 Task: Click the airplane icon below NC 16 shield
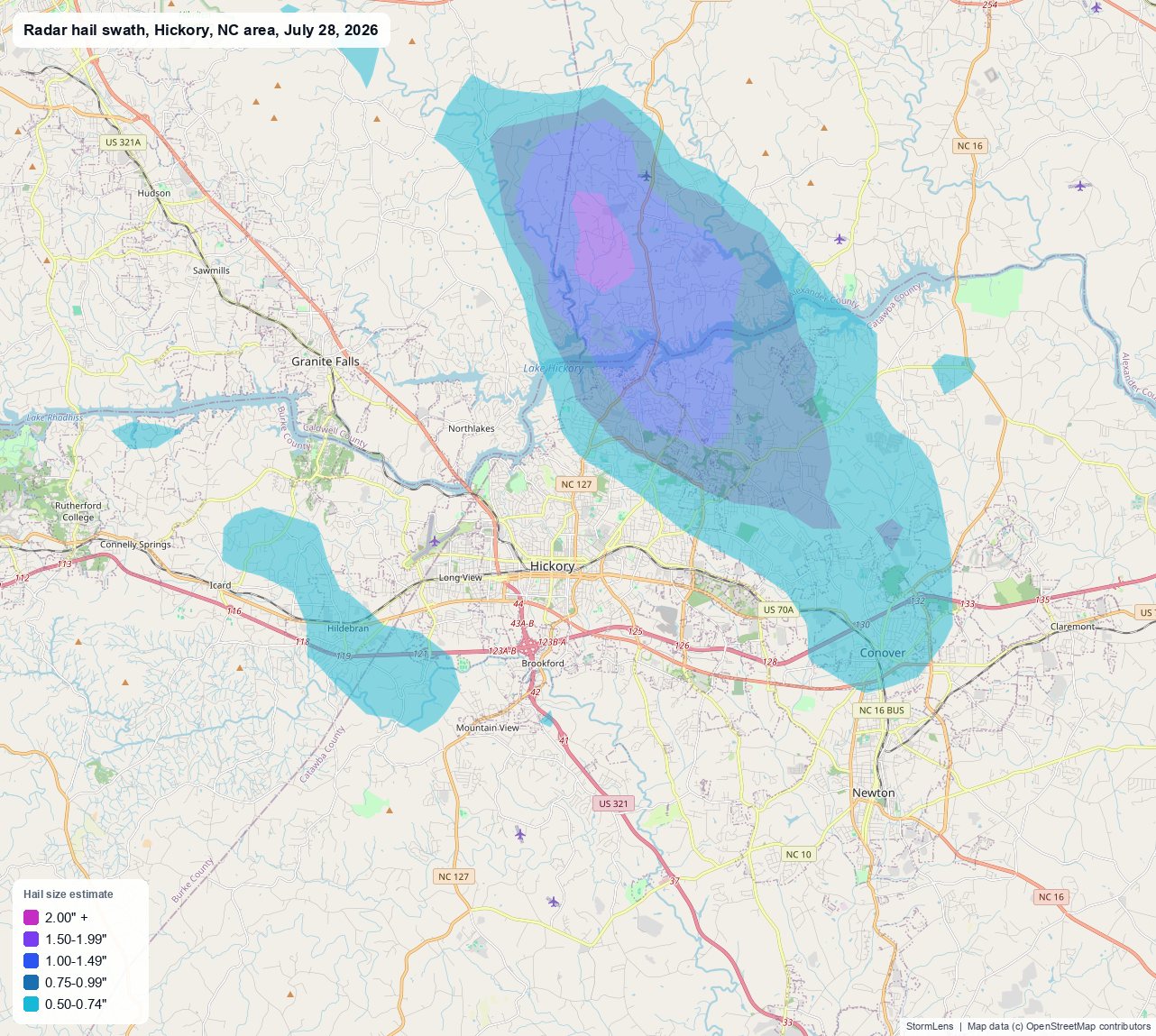pos(1080,186)
